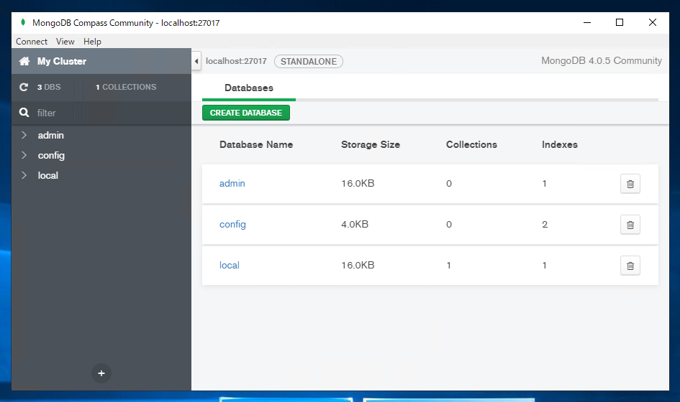Click the My Cluster header
The width and height of the screenshot is (680, 402).
click(101, 61)
